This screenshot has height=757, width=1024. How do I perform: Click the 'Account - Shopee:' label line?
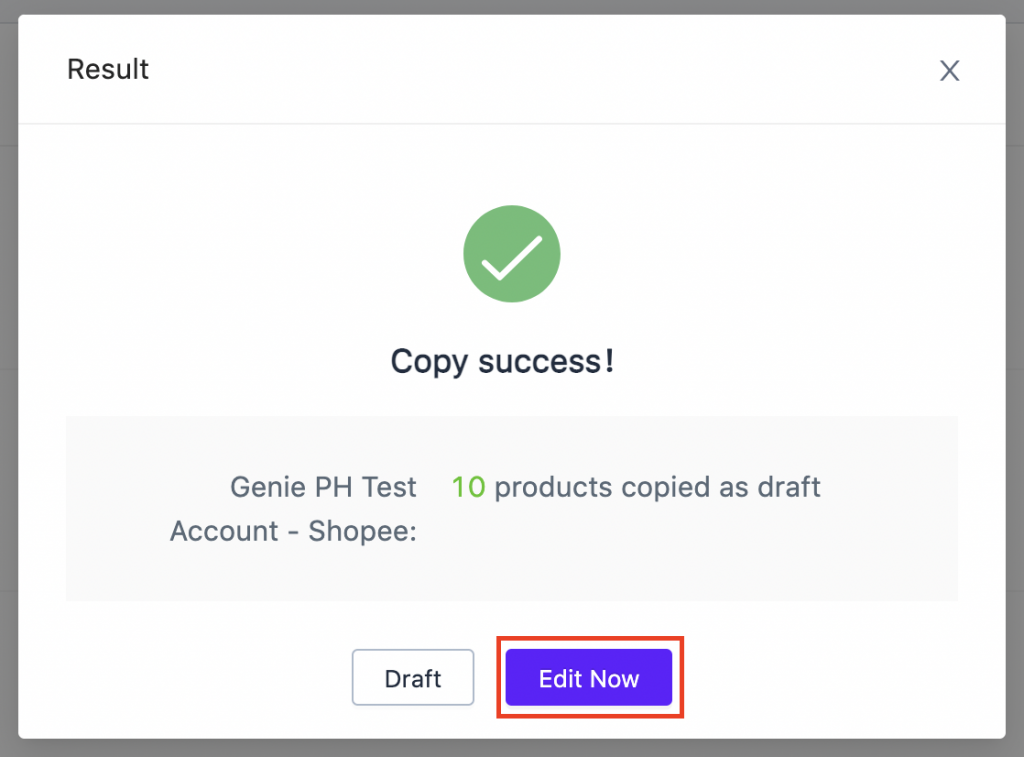click(x=293, y=531)
